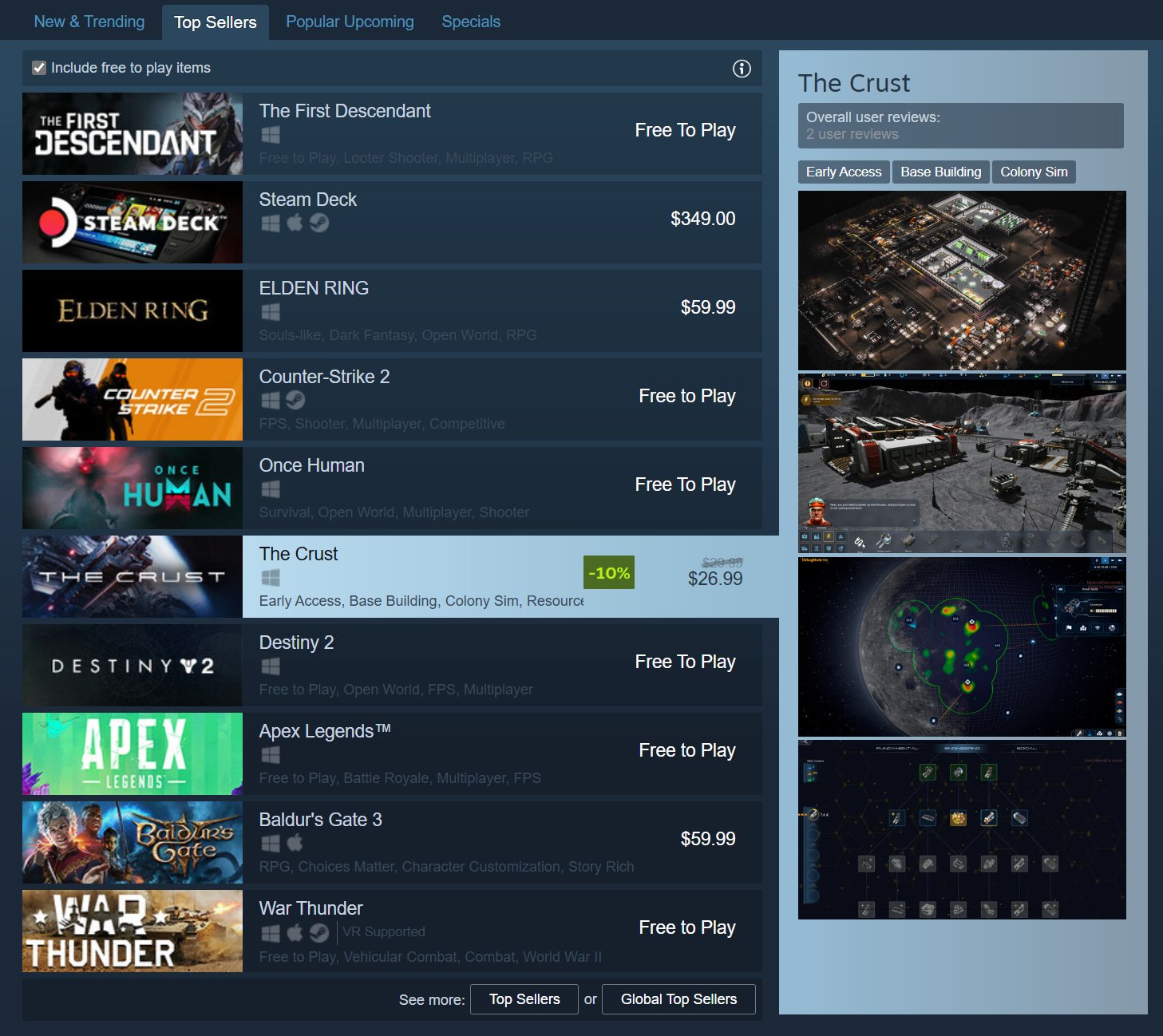
Task: Click the Windows icon under Baldur's Gate 3
Action: (x=271, y=843)
